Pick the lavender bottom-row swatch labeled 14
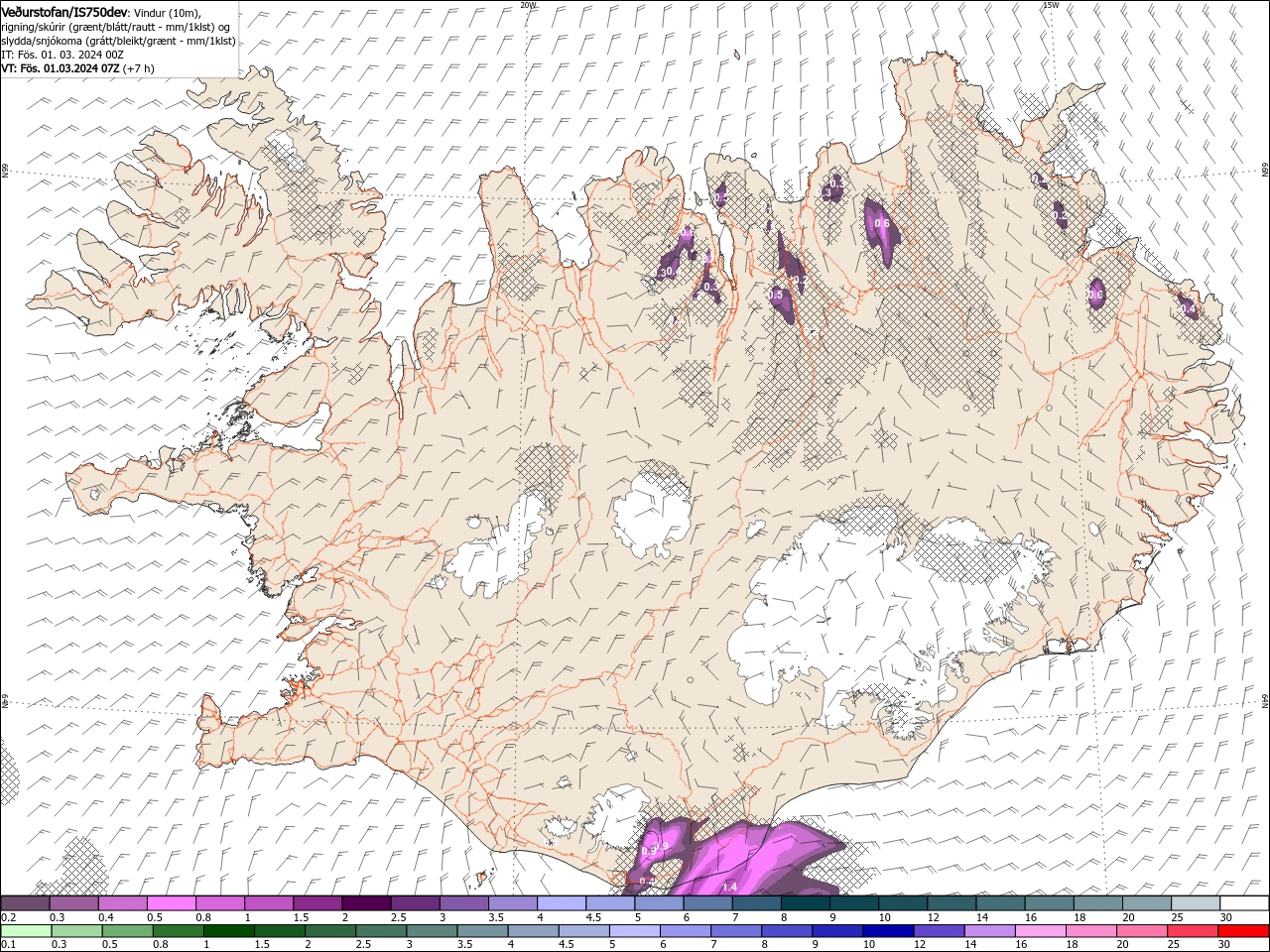The width and height of the screenshot is (1270, 952). pos(988,931)
